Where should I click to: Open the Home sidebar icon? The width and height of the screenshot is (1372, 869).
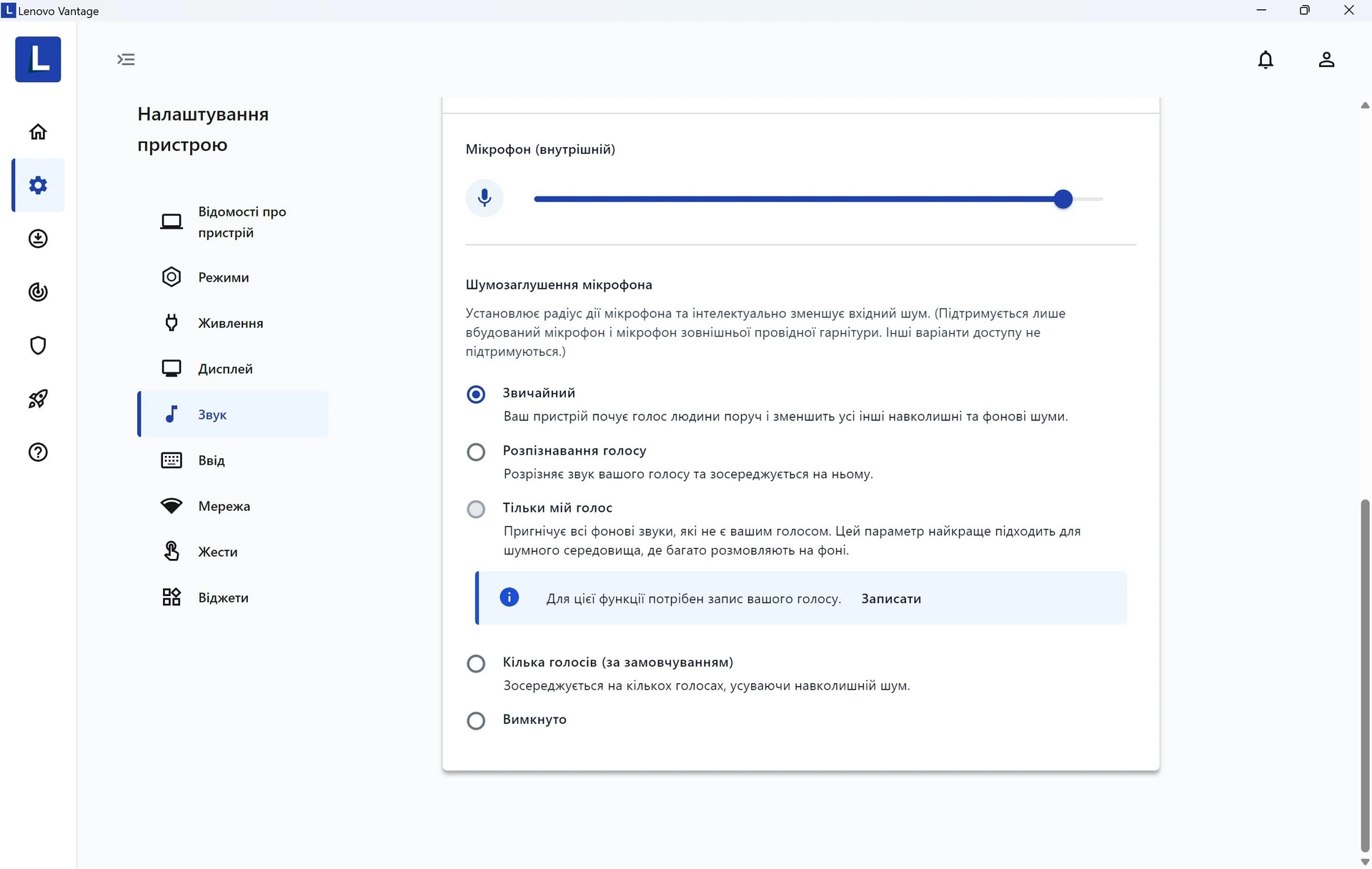tap(38, 131)
